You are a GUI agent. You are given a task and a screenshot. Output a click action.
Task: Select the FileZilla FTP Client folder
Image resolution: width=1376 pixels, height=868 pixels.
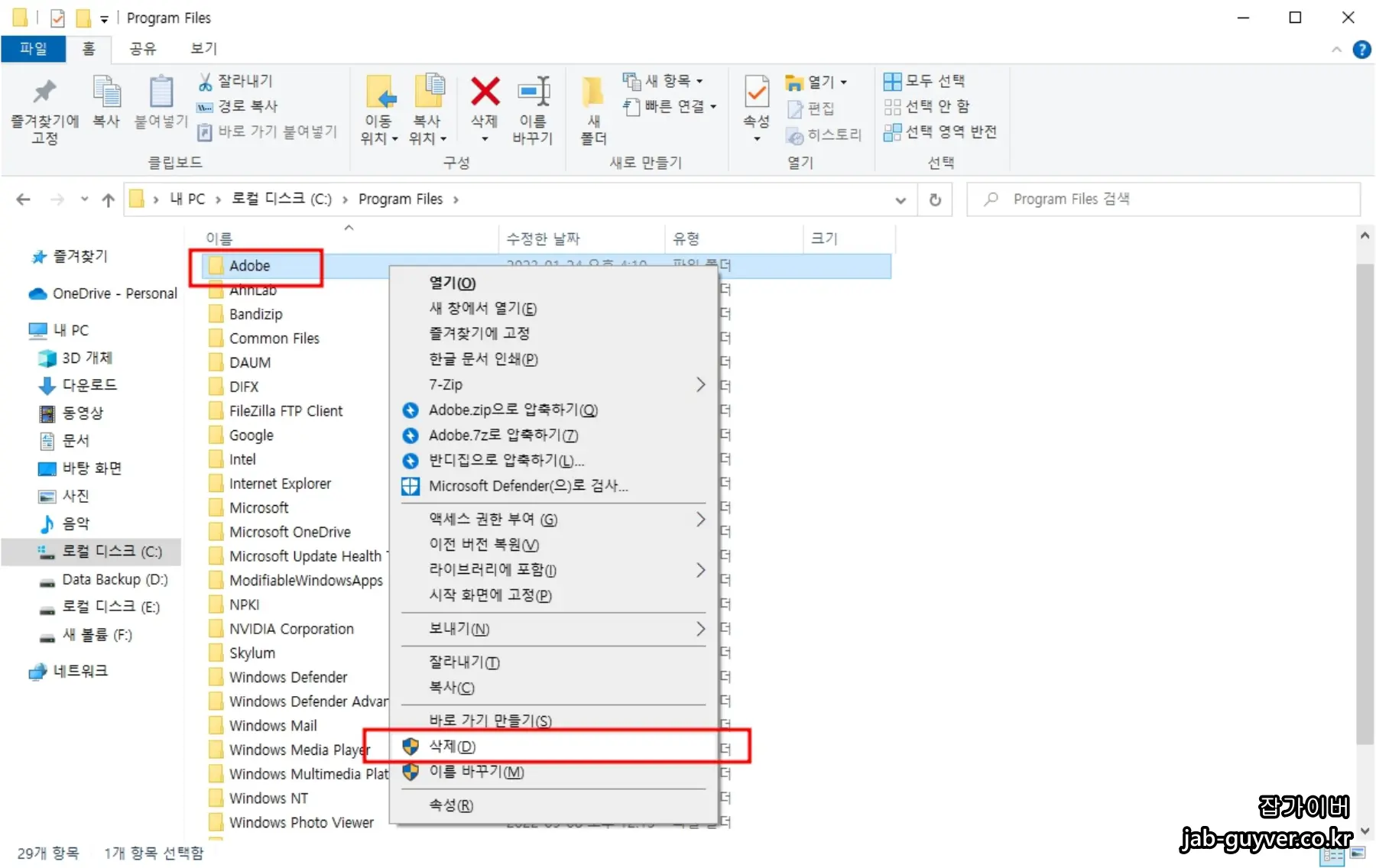[x=277, y=411]
